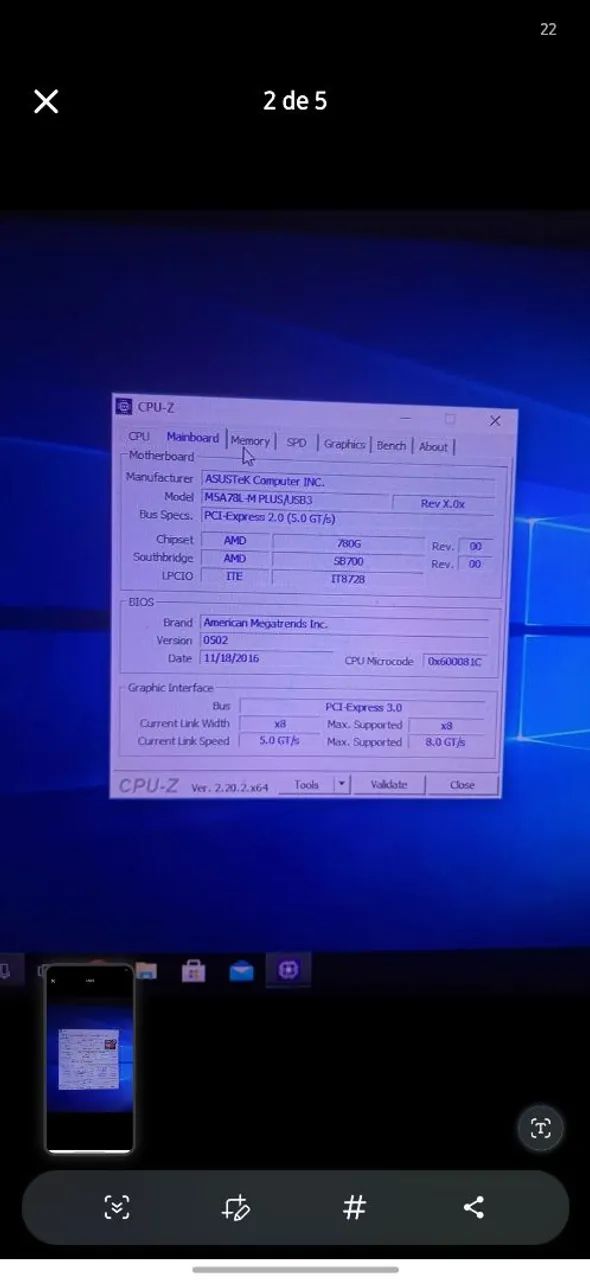Open the Tools dropdown arrow in CPU-Z

click(341, 785)
